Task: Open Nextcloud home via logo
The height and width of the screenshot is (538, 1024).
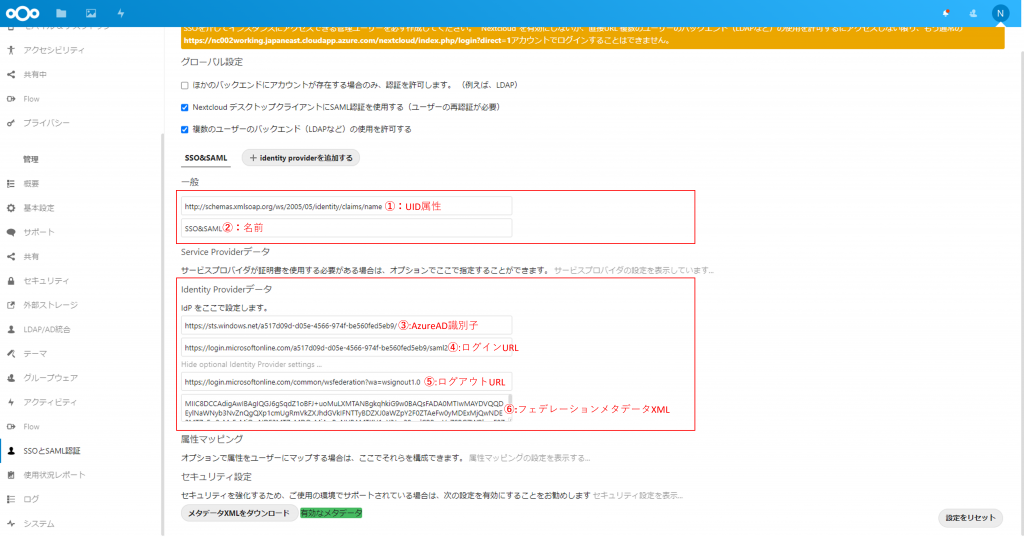Action: click(22, 13)
